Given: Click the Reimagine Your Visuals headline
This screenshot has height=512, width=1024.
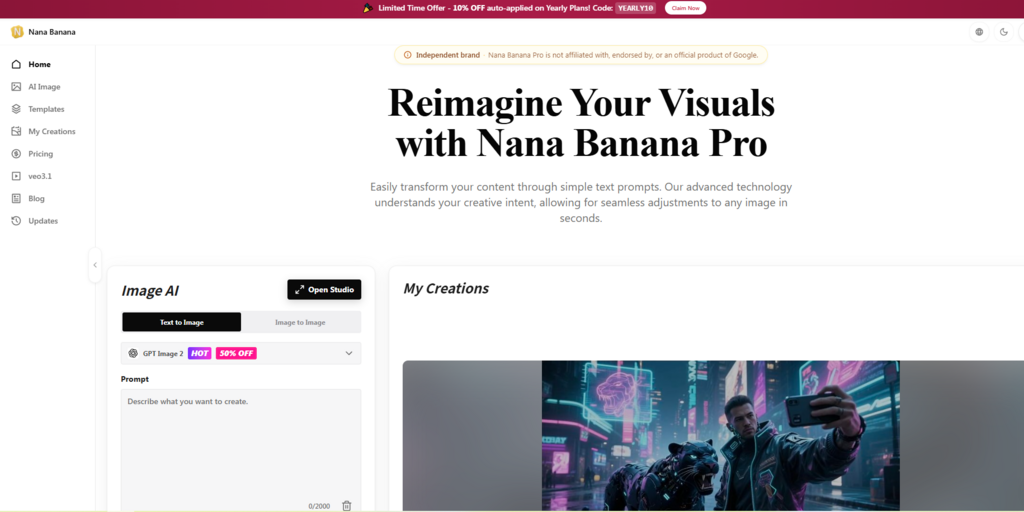Looking at the screenshot, I should tap(581, 123).
